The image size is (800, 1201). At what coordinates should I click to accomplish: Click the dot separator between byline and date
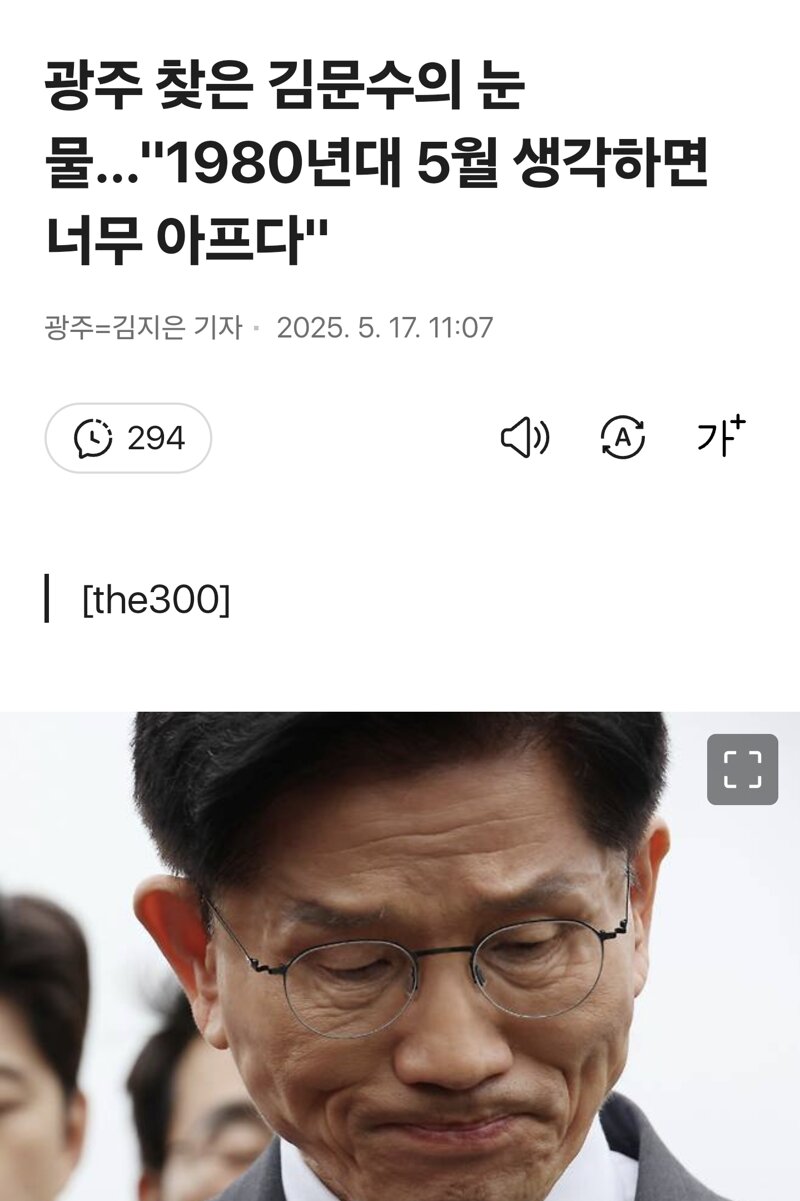258,329
